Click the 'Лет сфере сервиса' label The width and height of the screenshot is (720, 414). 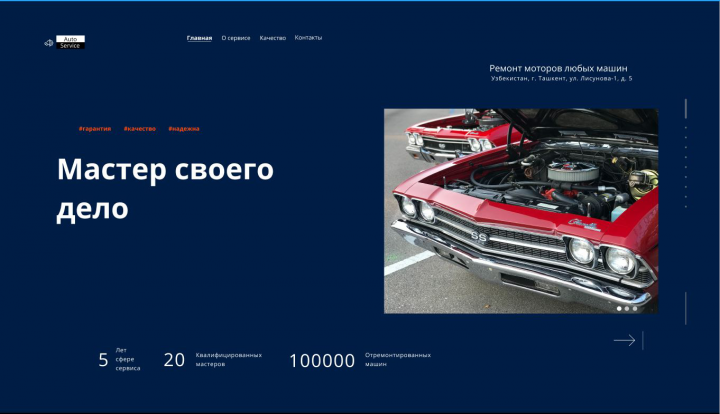(x=128, y=359)
